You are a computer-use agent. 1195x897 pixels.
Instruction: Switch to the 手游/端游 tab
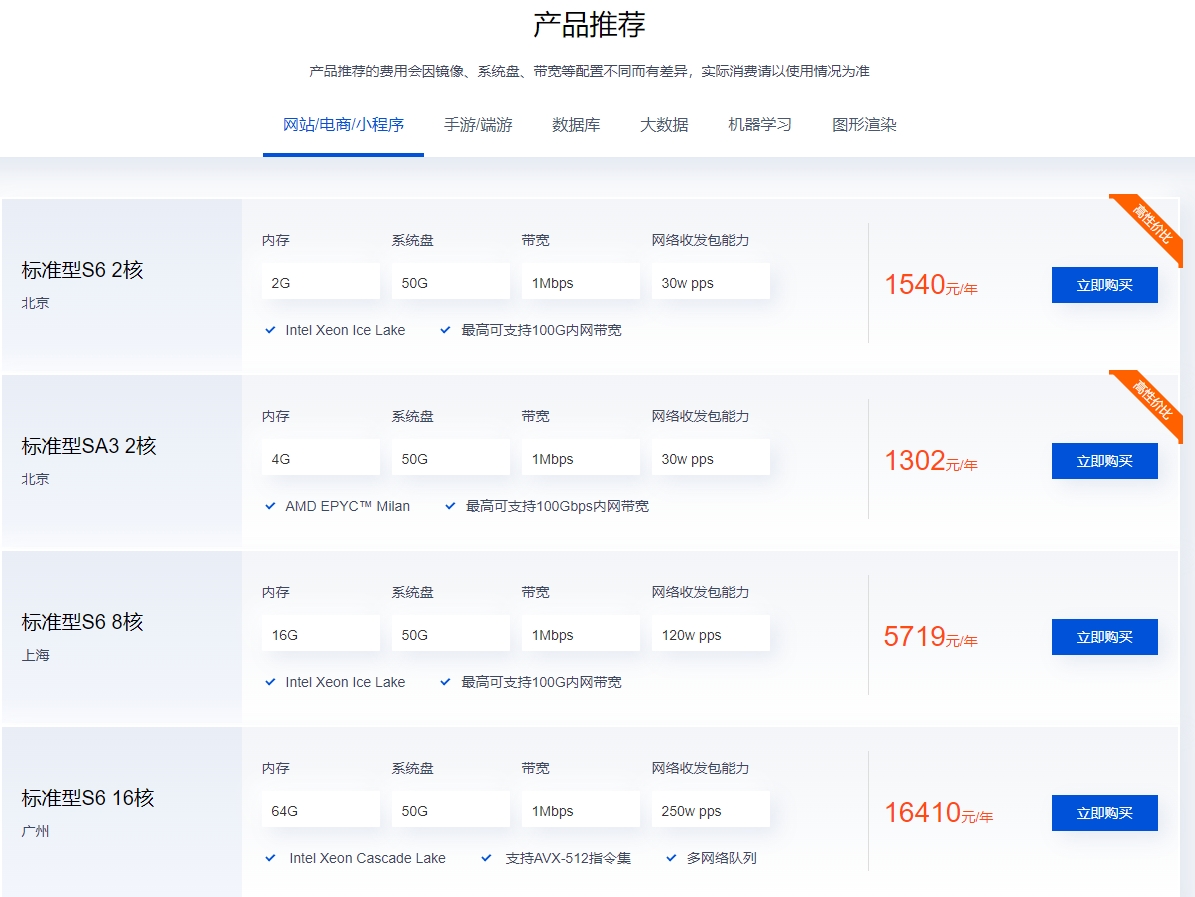point(478,125)
